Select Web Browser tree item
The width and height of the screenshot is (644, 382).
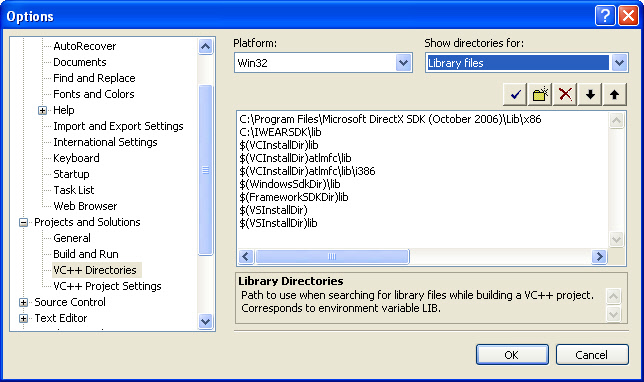point(85,206)
